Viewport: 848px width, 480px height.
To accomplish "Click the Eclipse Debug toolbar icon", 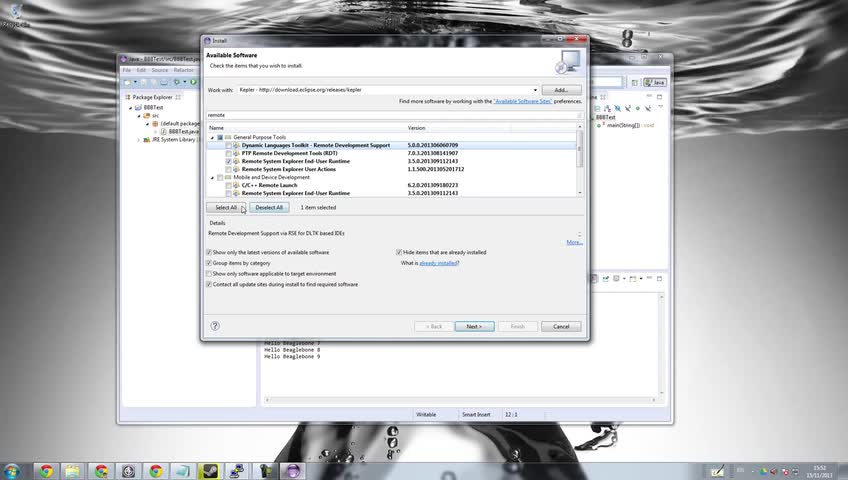I will click(176, 82).
